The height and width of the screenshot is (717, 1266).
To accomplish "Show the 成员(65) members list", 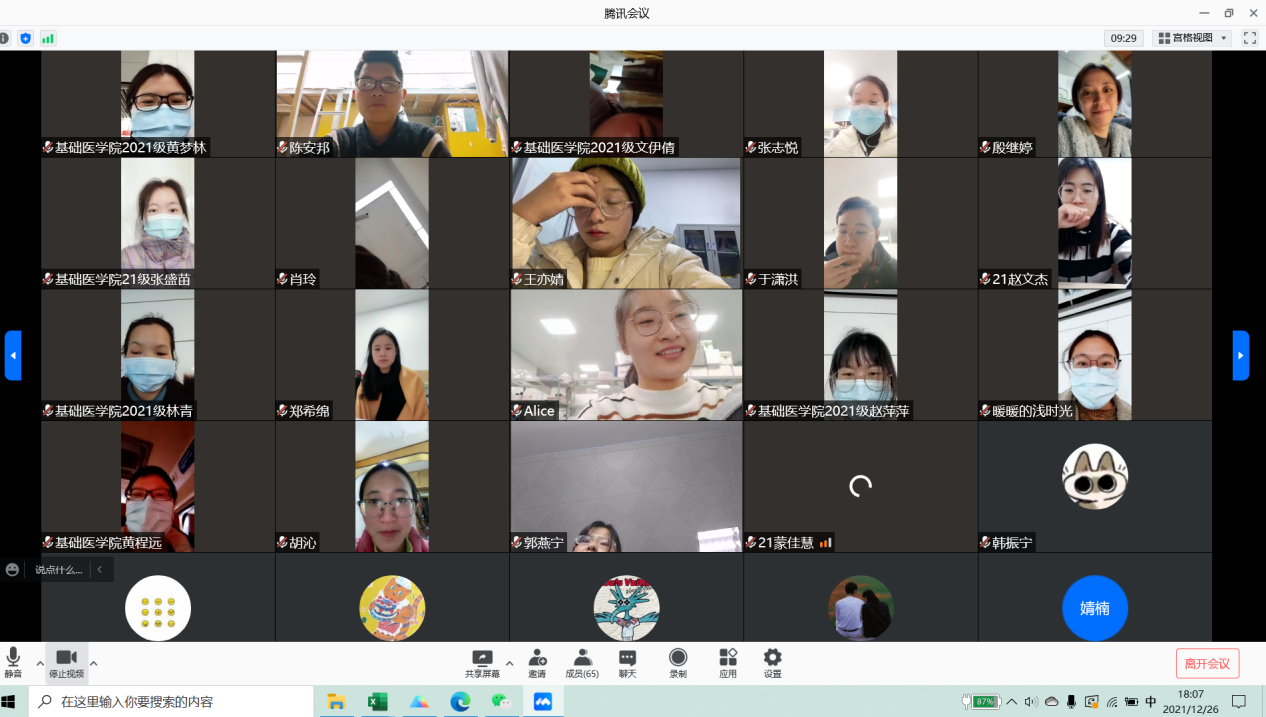I will (x=582, y=663).
